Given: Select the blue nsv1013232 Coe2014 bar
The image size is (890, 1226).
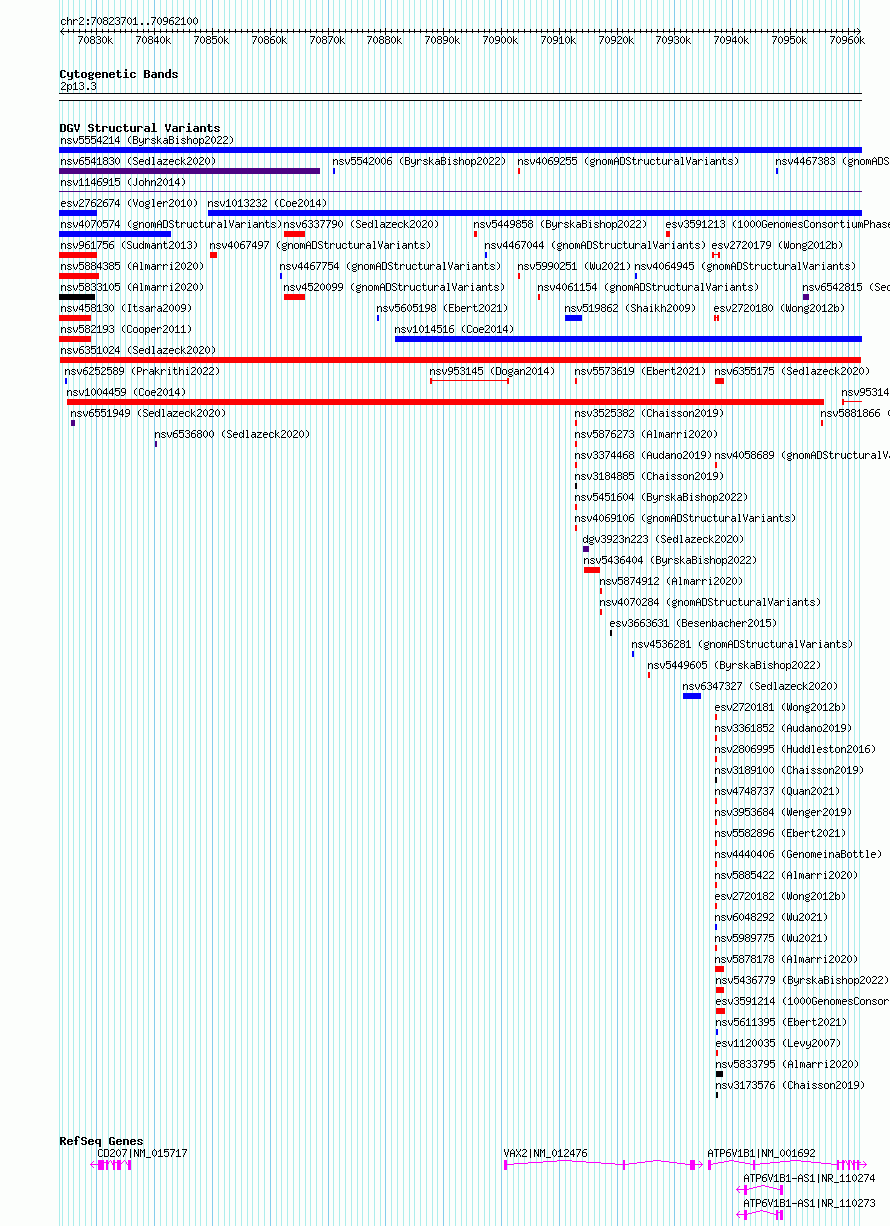Looking at the screenshot, I should point(535,213).
